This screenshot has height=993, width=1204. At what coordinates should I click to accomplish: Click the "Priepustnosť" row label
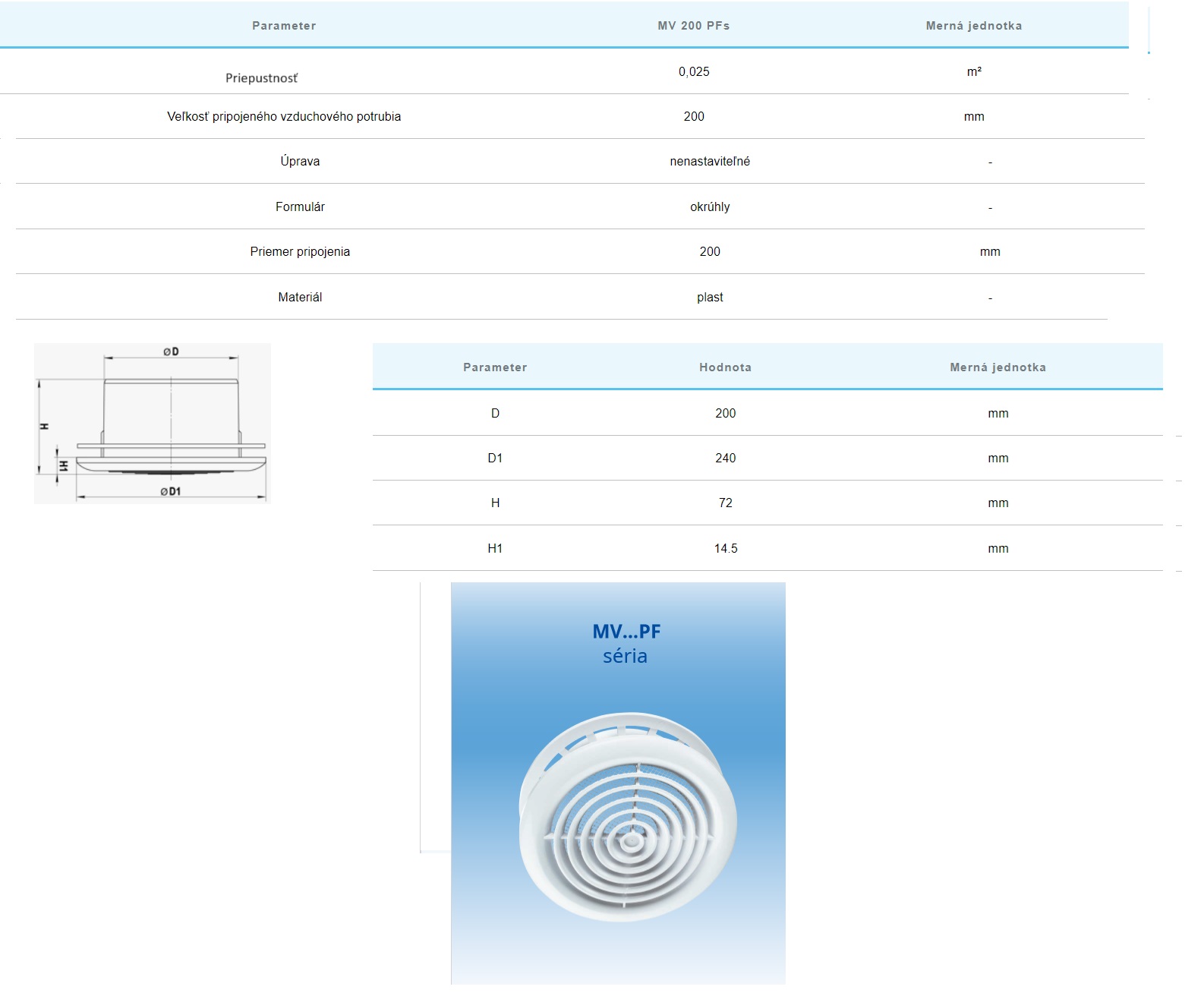[x=261, y=78]
